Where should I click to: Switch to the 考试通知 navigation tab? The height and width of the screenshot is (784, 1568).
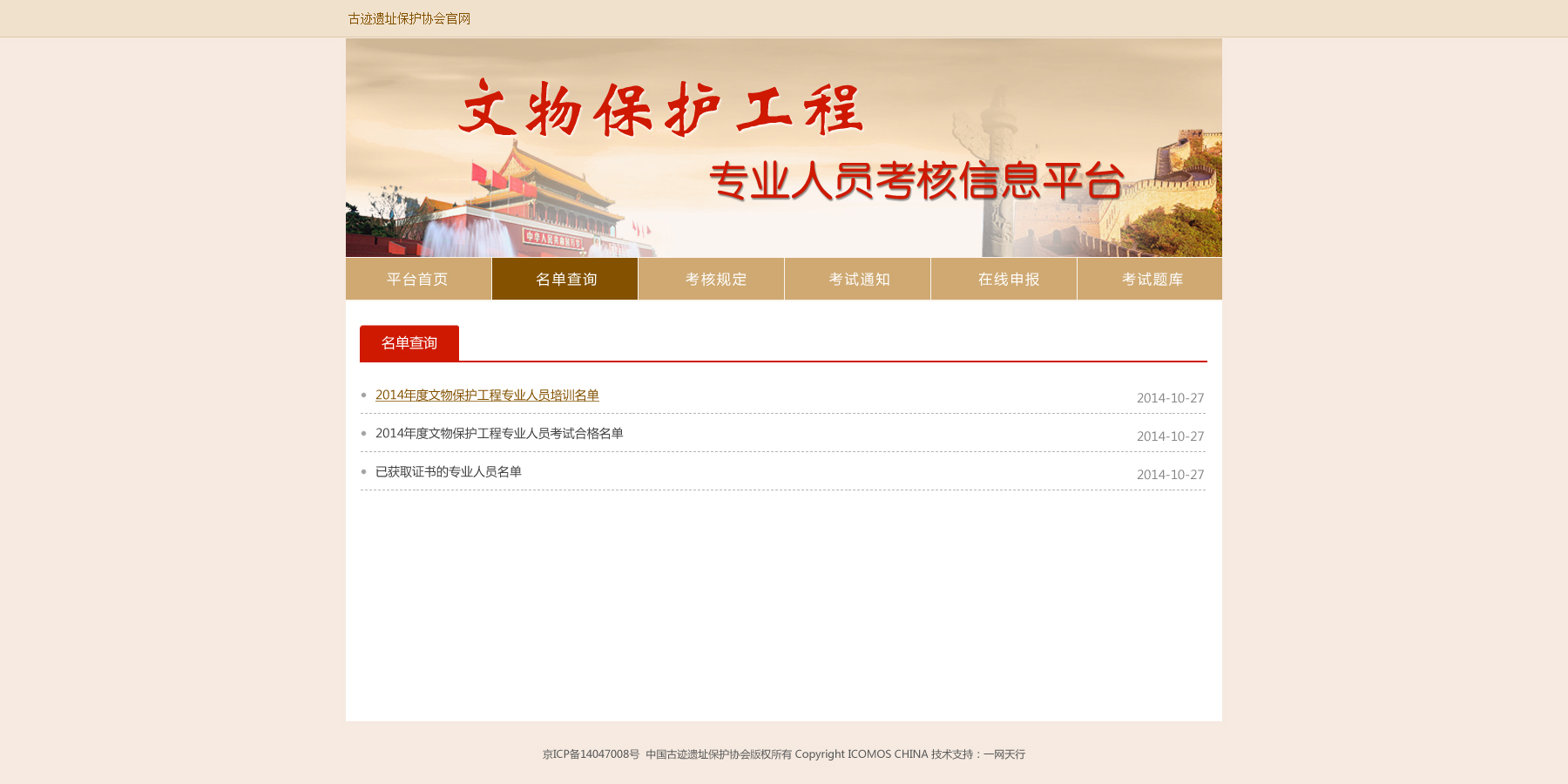(x=858, y=279)
